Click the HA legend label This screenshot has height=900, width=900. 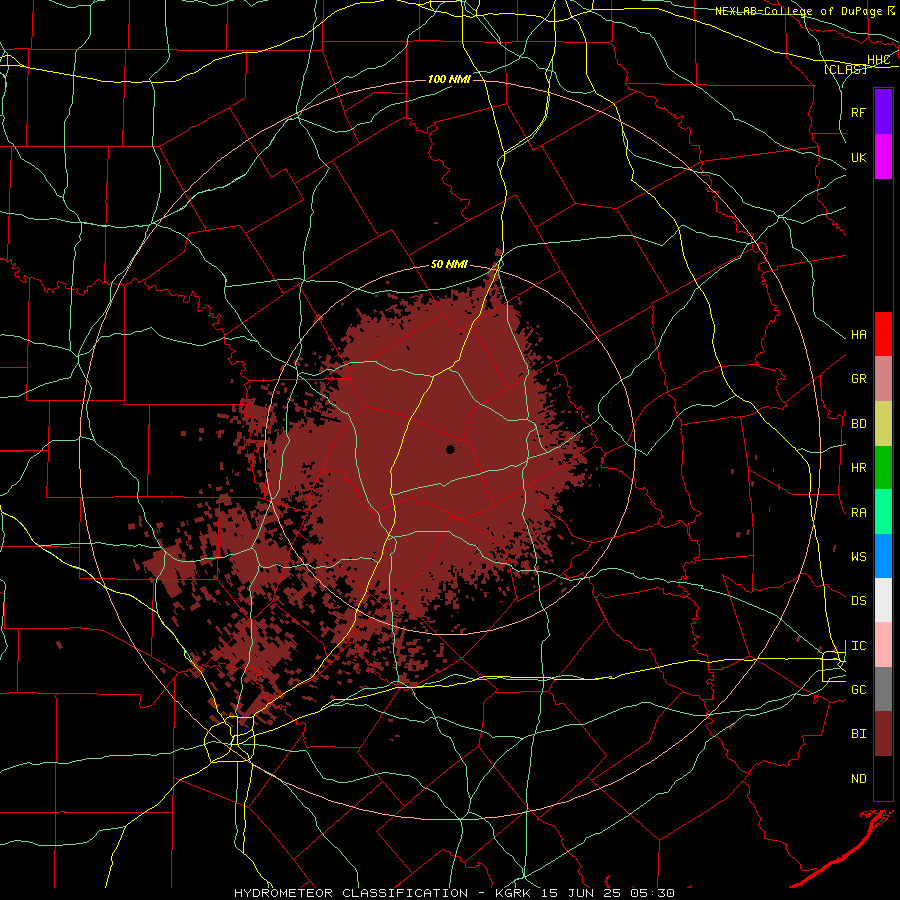point(859,335)
